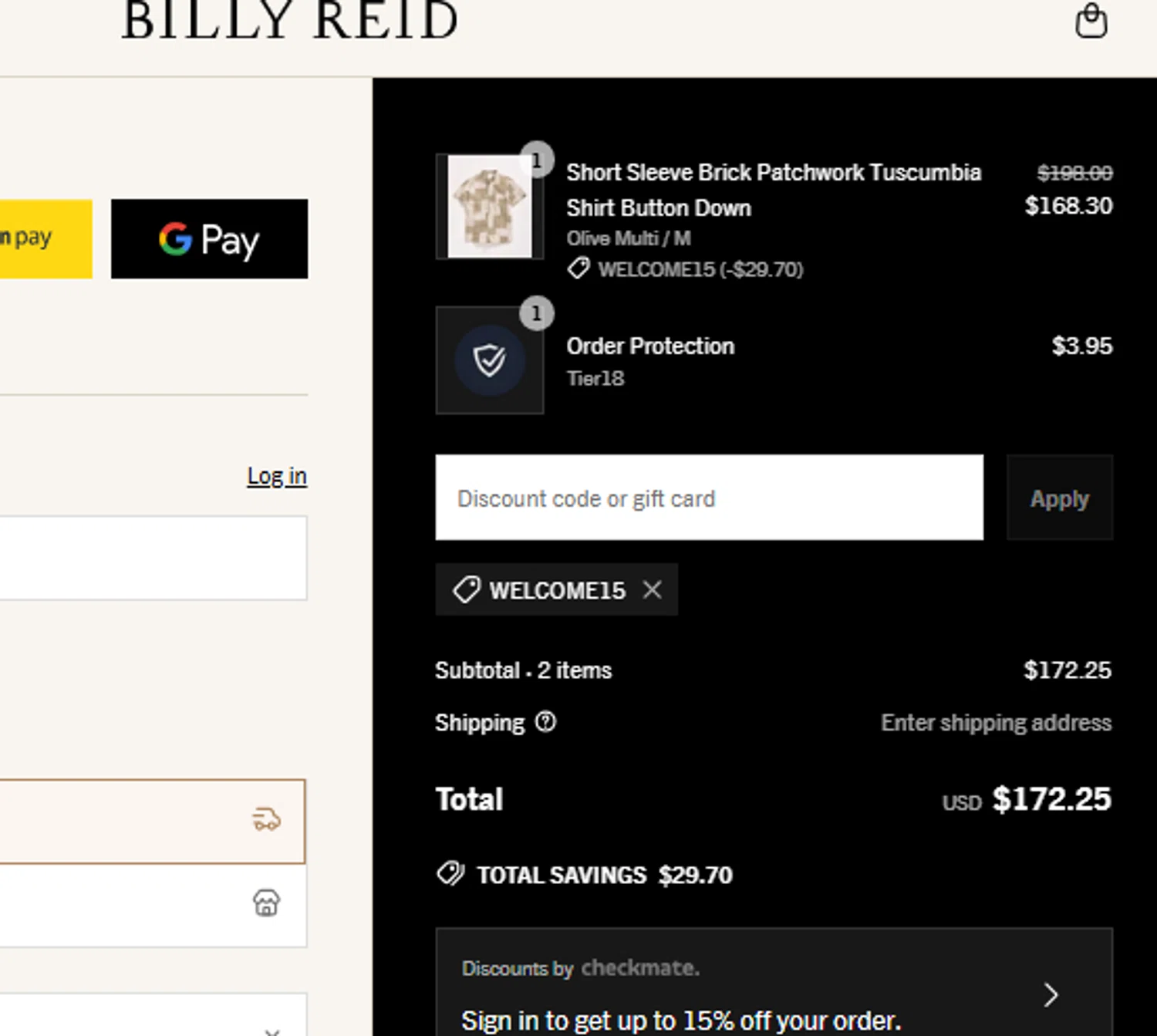Viewport: 1157px width, 1036px height.
Task: Select the delivery truck shipping option
Action: pyautogui.click(x=153, y=821)
